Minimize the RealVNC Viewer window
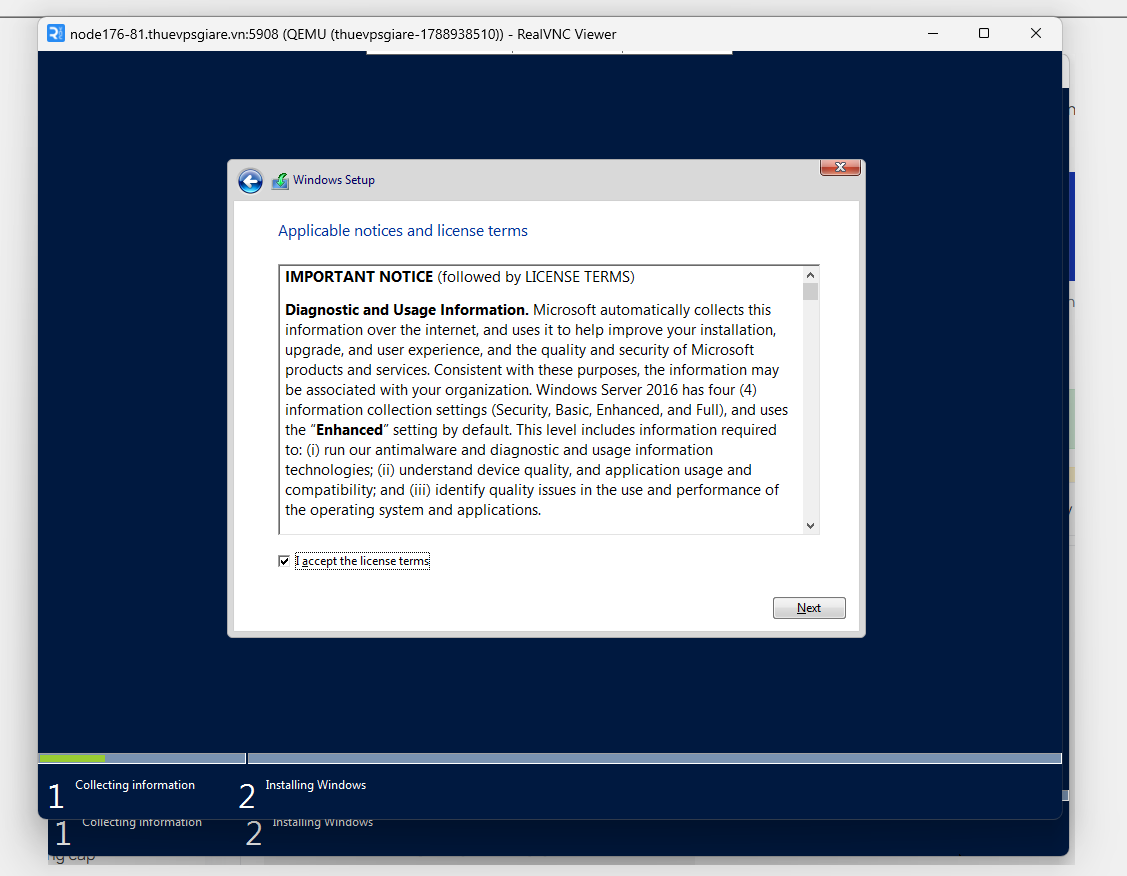1127x876 pixels. [933, 34]
